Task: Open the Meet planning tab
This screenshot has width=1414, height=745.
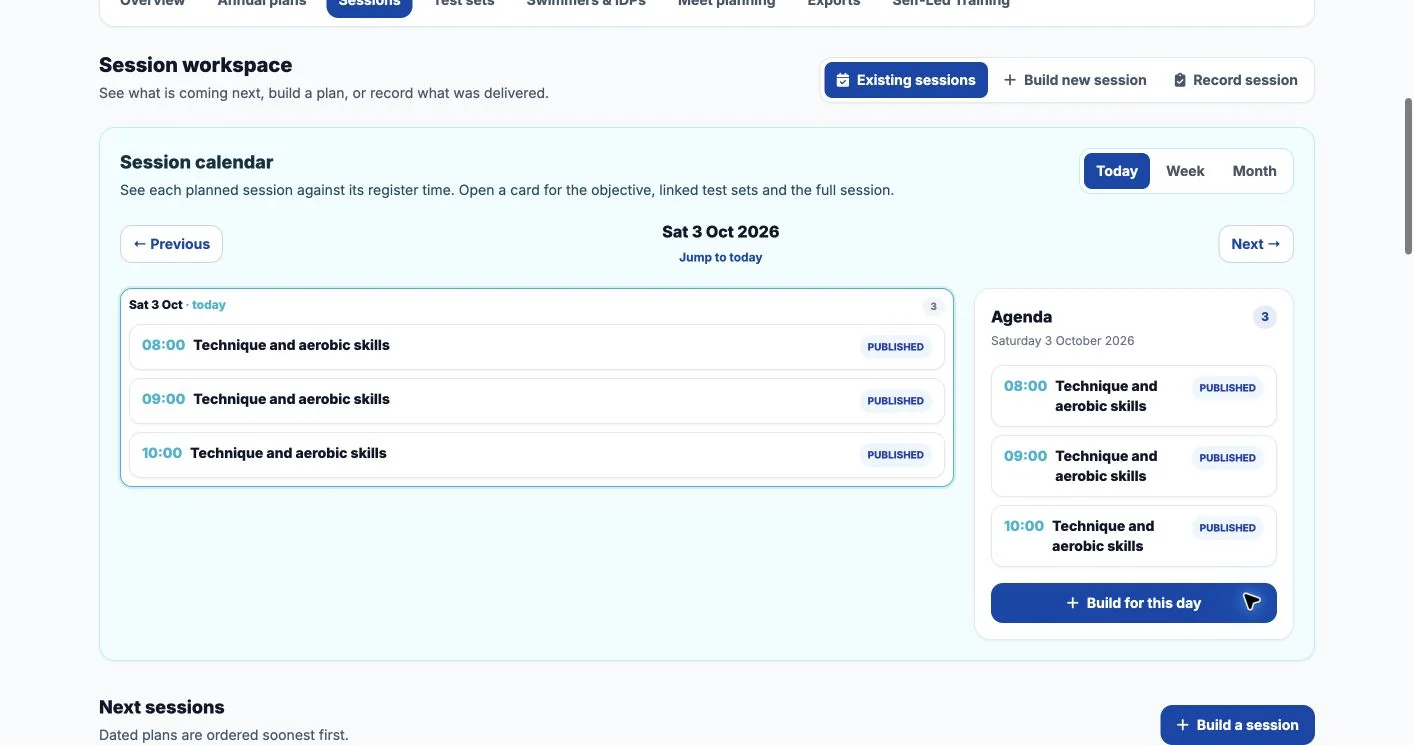Action: tap(726, 3)
